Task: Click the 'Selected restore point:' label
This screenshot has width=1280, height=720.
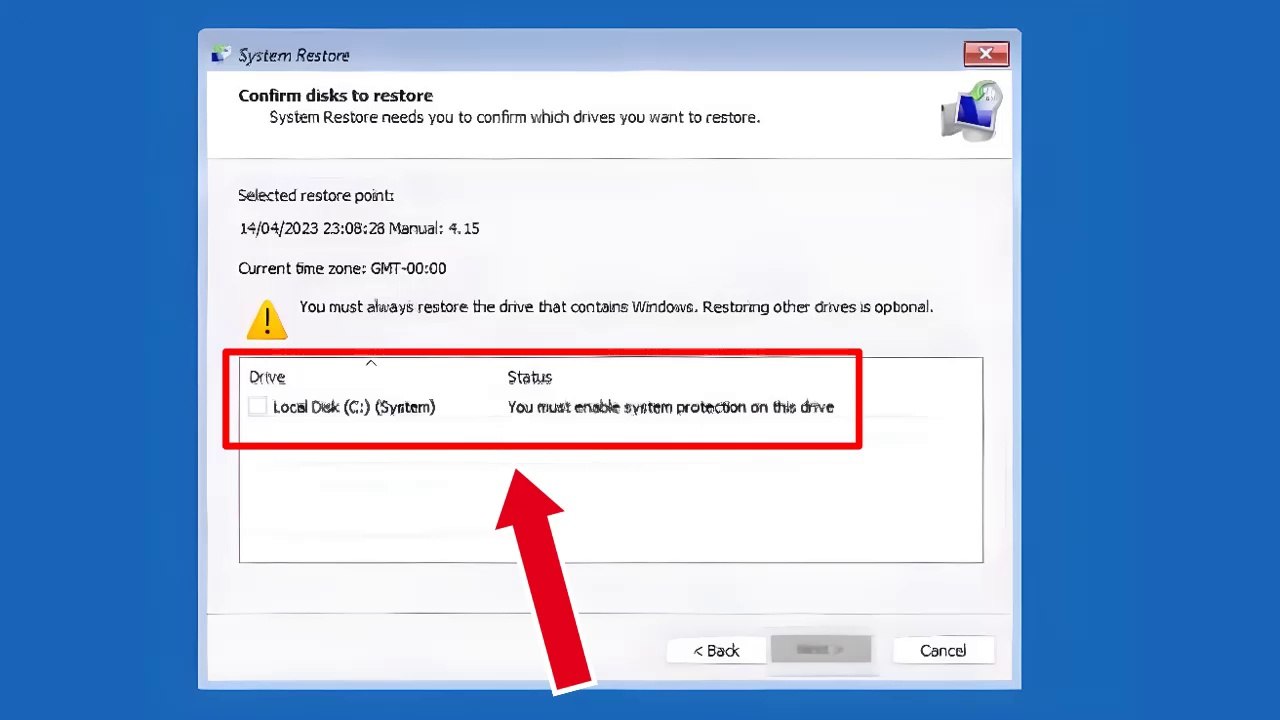Action: point(316,195)
